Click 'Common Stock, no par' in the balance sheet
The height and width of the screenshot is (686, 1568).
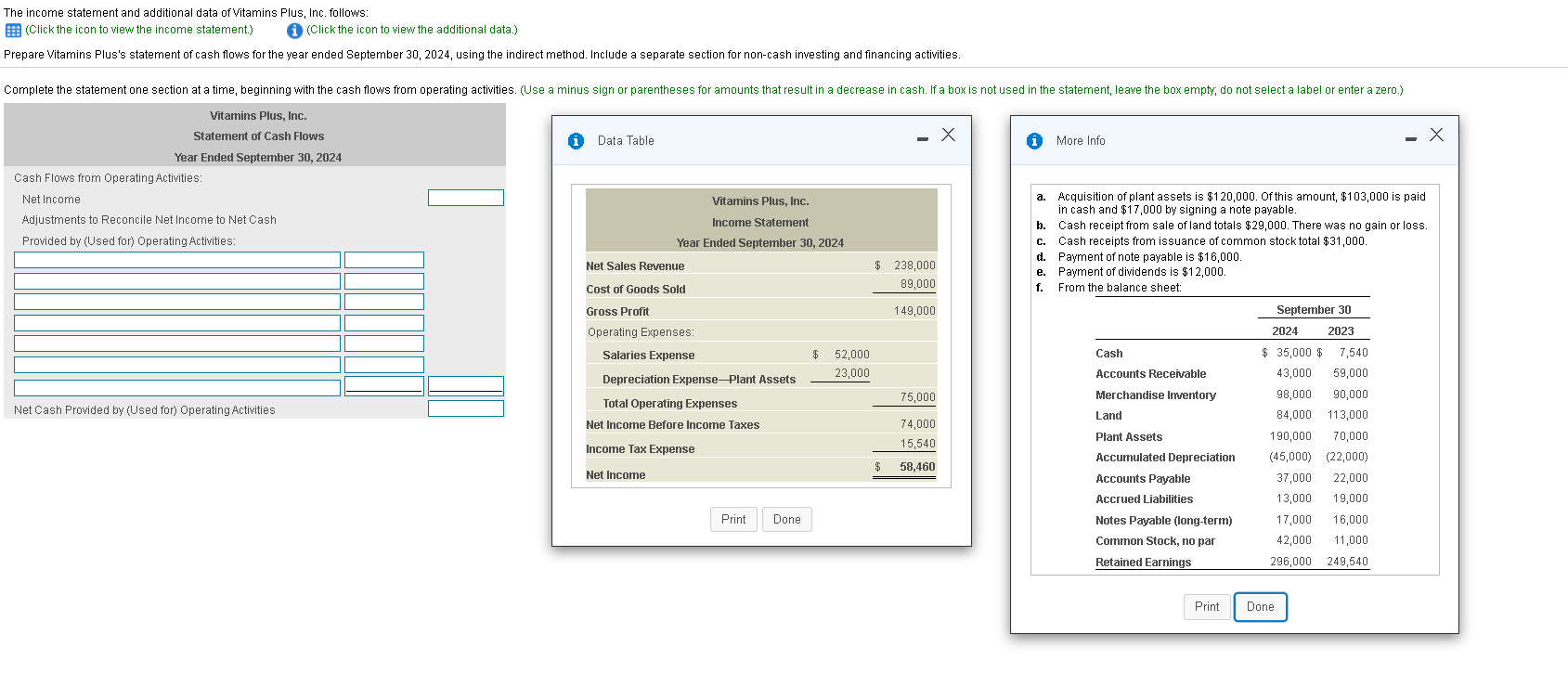click(1155, 541)
